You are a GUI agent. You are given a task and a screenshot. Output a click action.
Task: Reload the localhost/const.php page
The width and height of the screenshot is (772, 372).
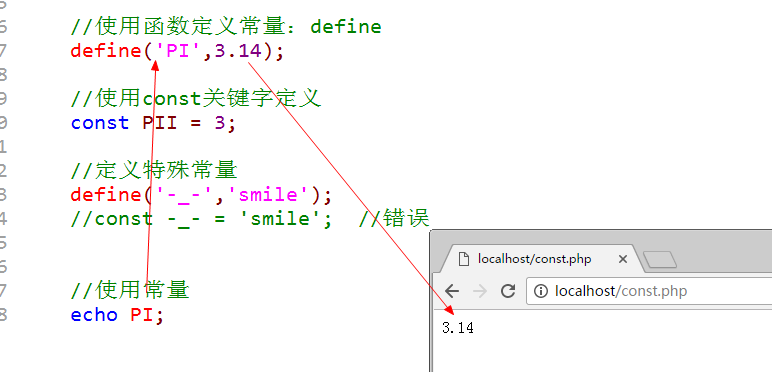click(508, 291)
